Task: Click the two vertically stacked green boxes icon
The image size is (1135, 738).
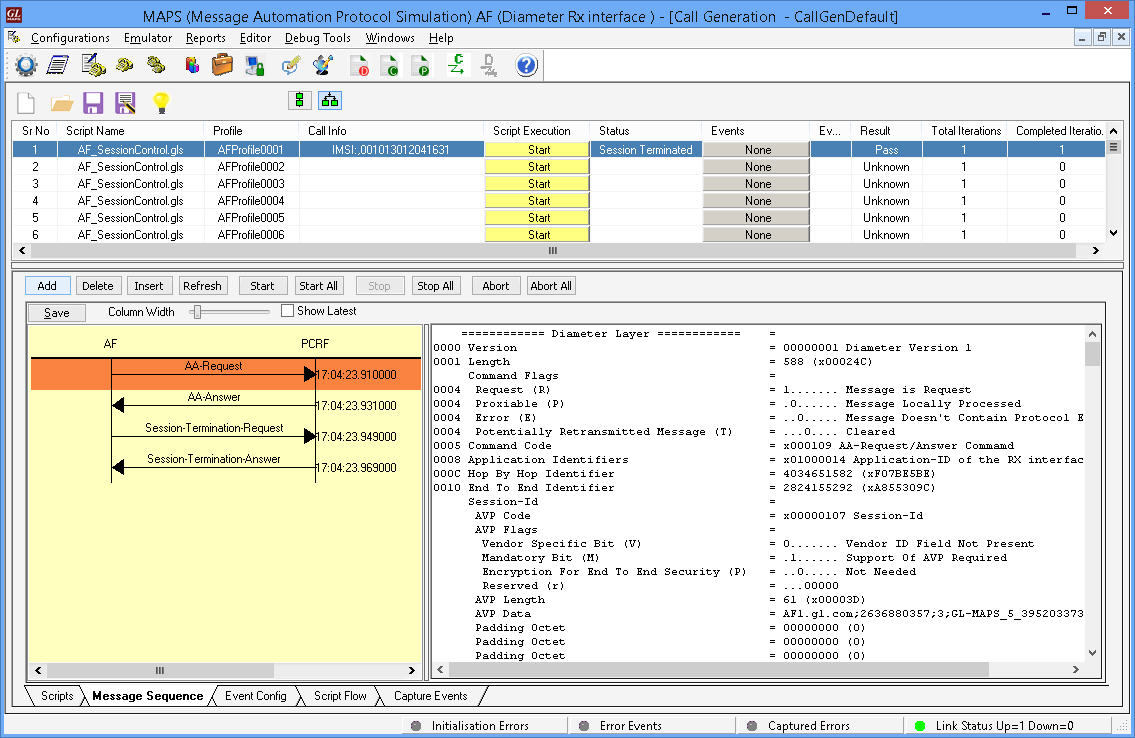Action: click(x=300, y=101)
